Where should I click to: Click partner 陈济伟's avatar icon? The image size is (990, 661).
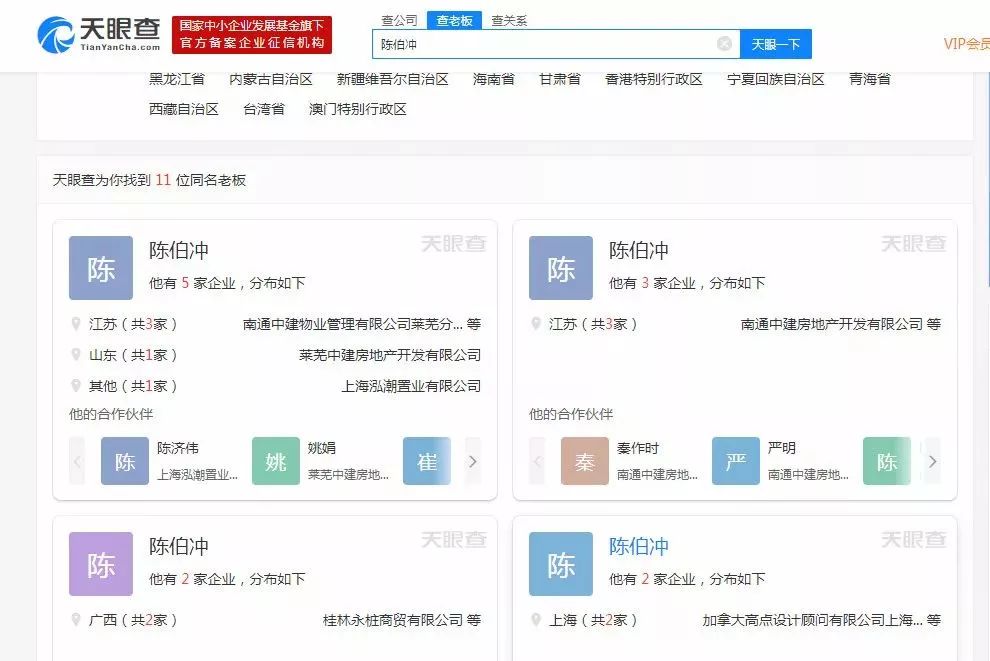tap(124, 461)
